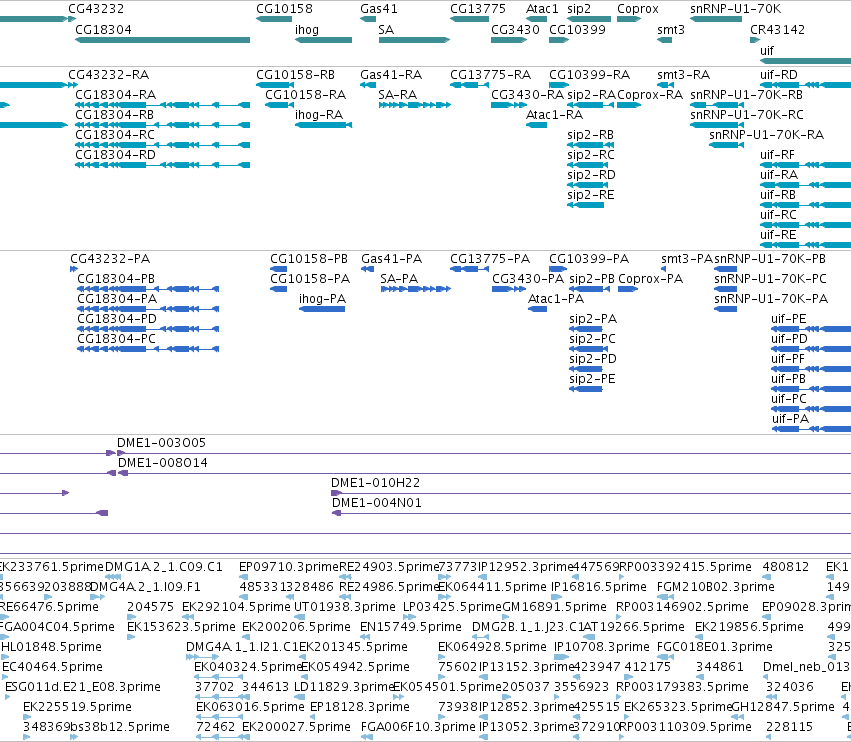Select transcript SA-RA
The width and height of the screenshot is (851, 742).
pos(415,105)
